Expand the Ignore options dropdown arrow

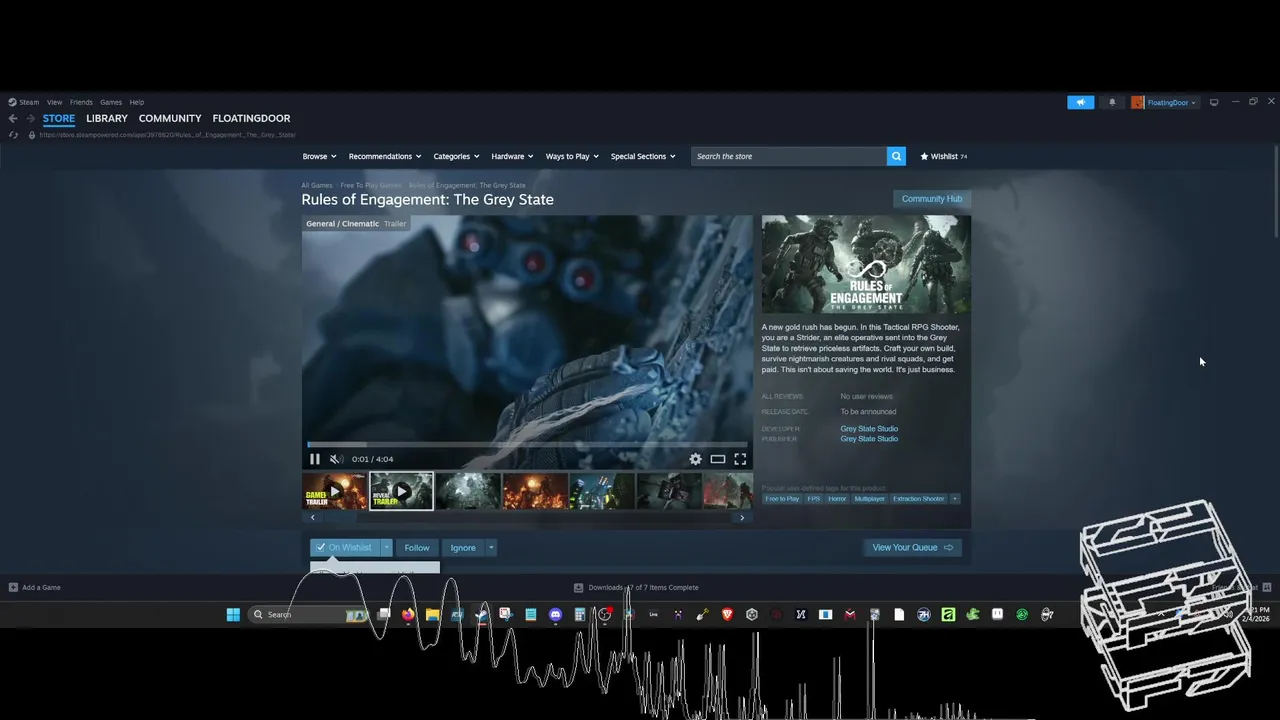click(x=491, y=547)
